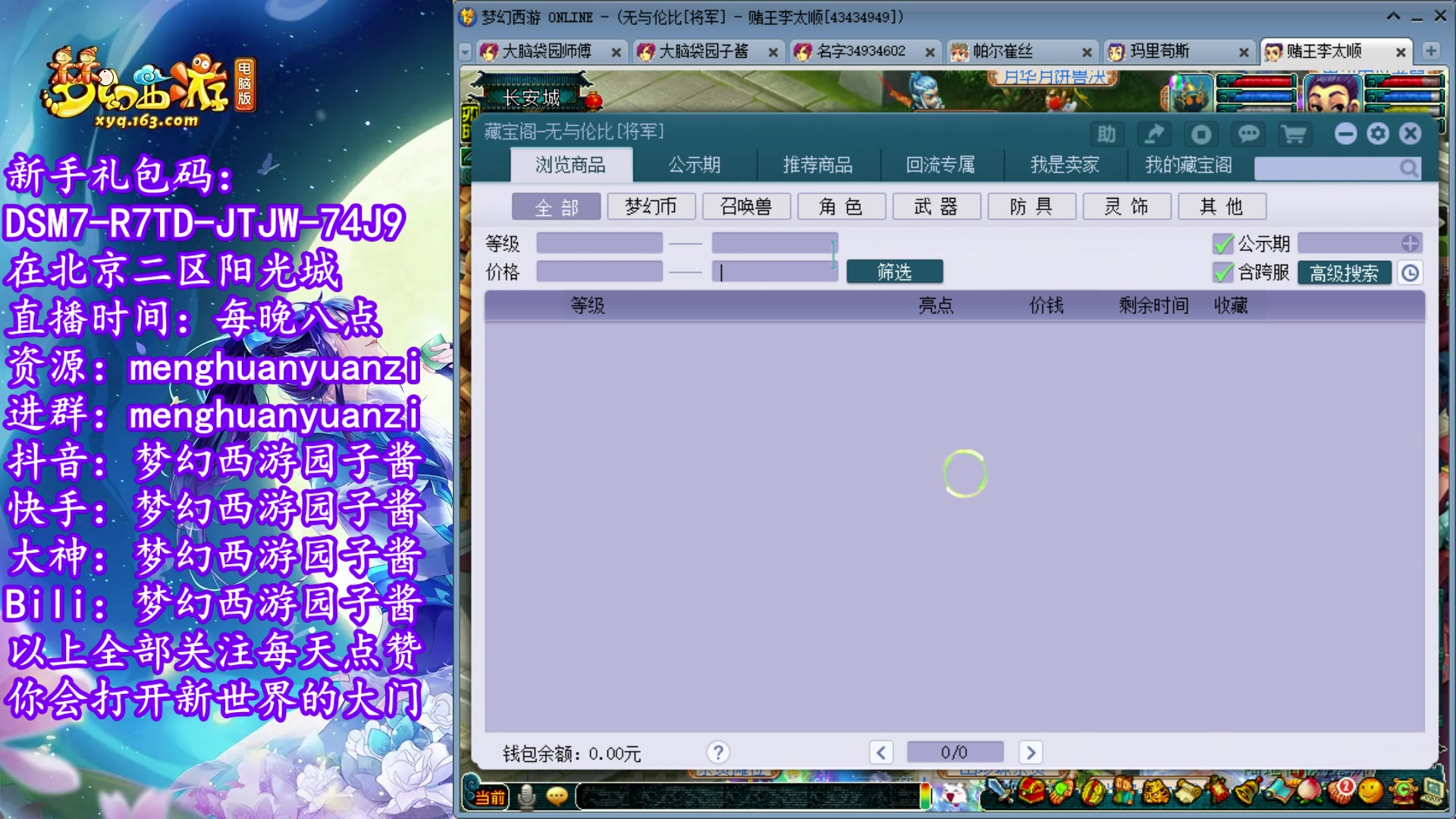Open the red treasure chest inventory icon
This screenshot has height=819, width=1456.
click(x=1032, y=792)
